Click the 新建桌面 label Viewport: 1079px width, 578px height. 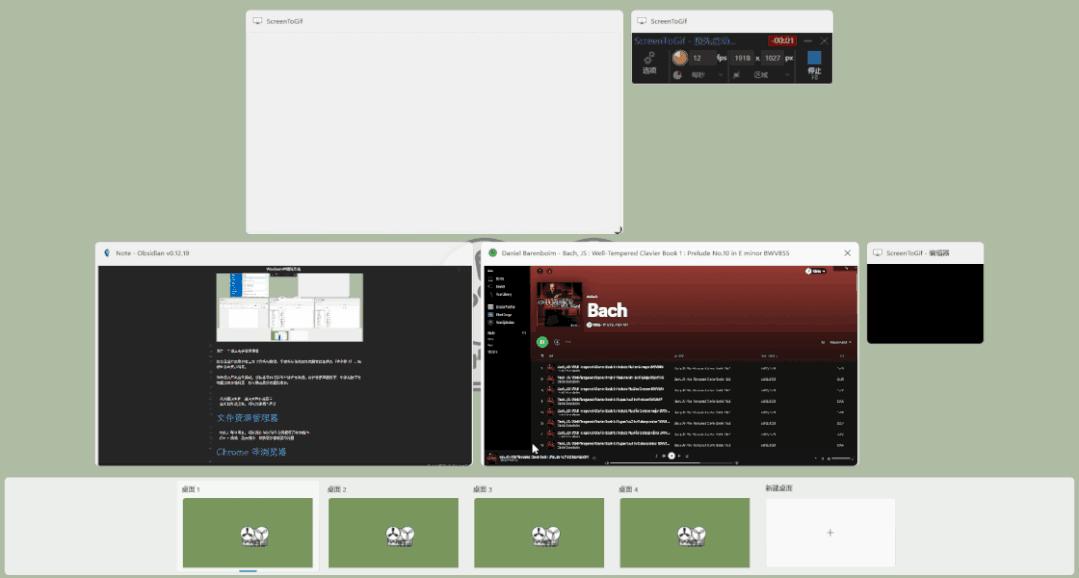click(x=778, y=488)
